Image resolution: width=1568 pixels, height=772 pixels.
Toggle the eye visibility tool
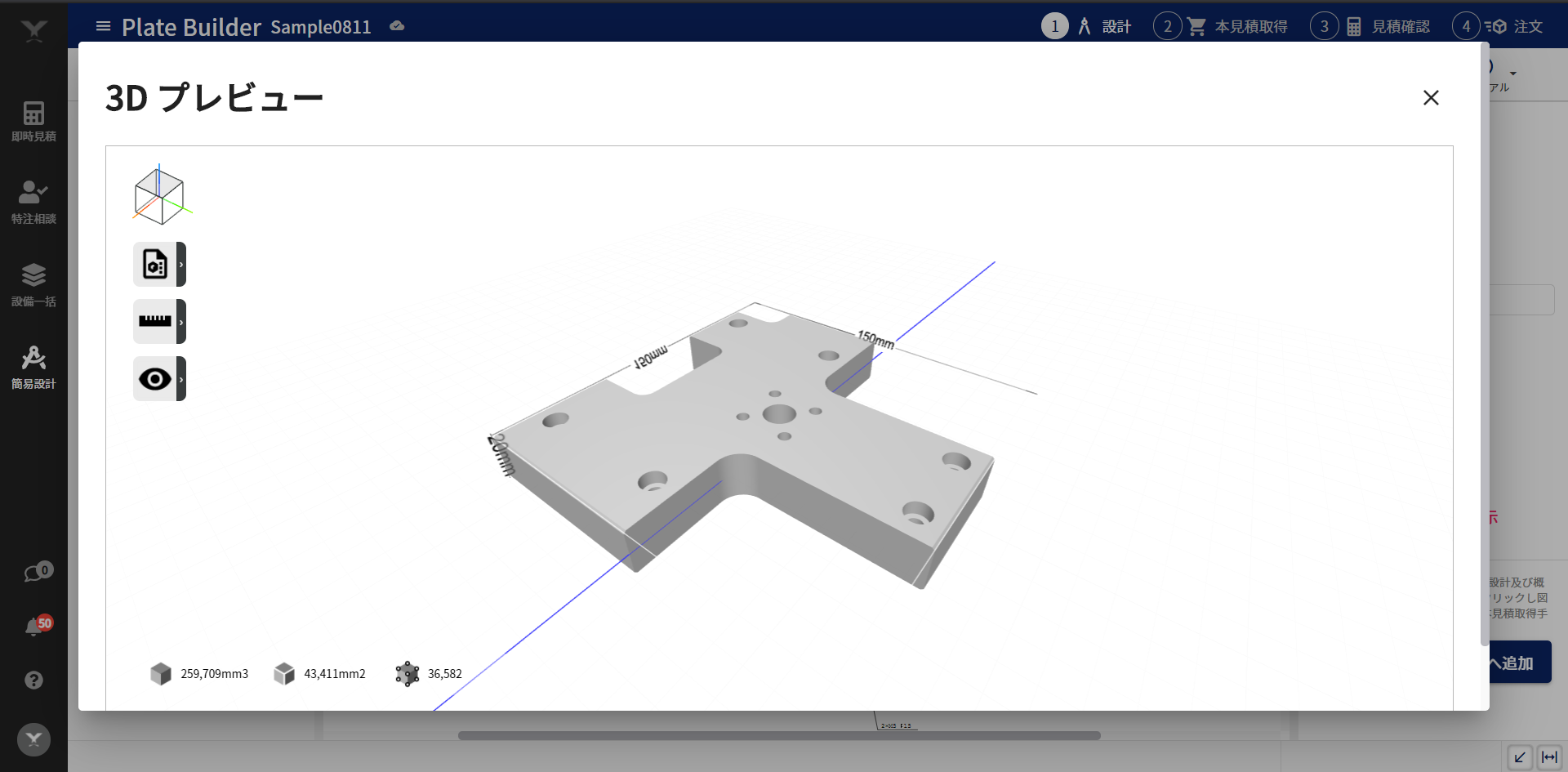154,379
